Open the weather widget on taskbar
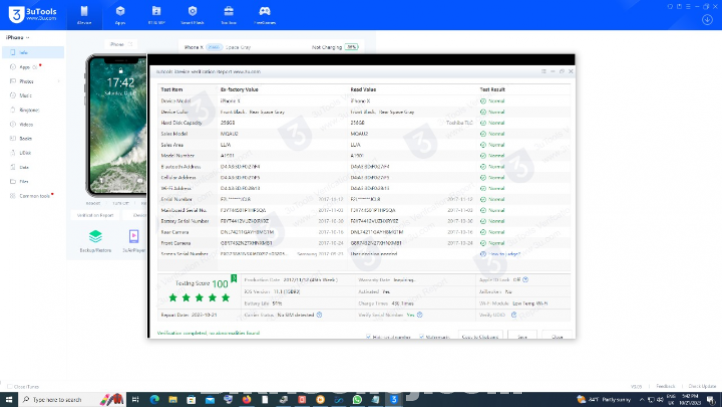The height and width of the screenshot is (407, 722). [x=604, y=400]
